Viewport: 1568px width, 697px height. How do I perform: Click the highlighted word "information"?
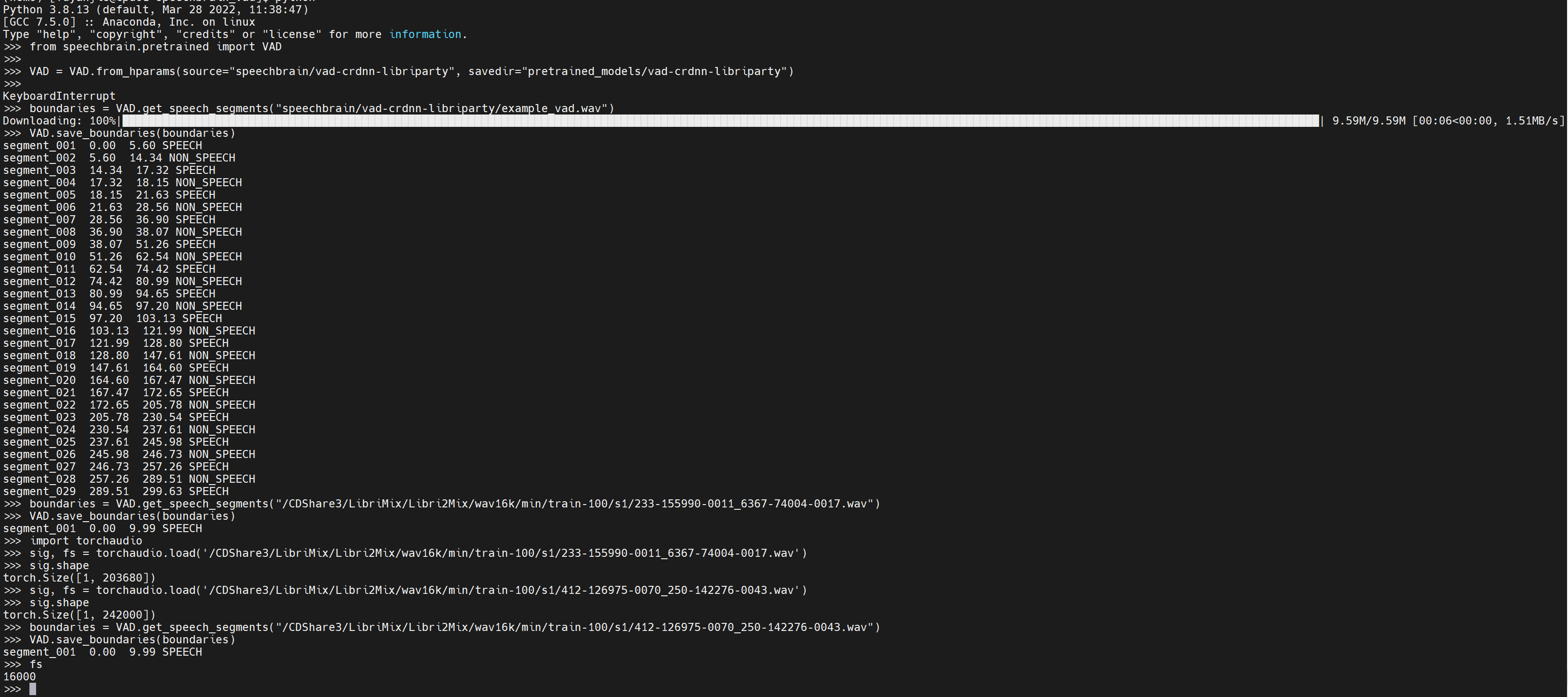coord(425,35)
